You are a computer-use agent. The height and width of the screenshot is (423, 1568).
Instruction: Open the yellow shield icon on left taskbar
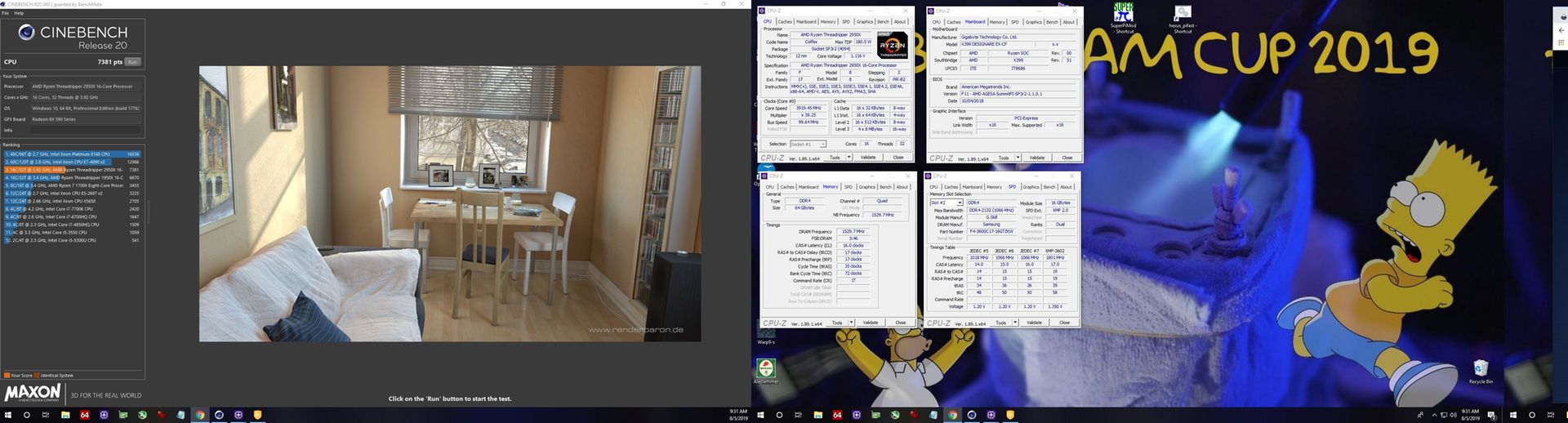click(x=257, y=415)
